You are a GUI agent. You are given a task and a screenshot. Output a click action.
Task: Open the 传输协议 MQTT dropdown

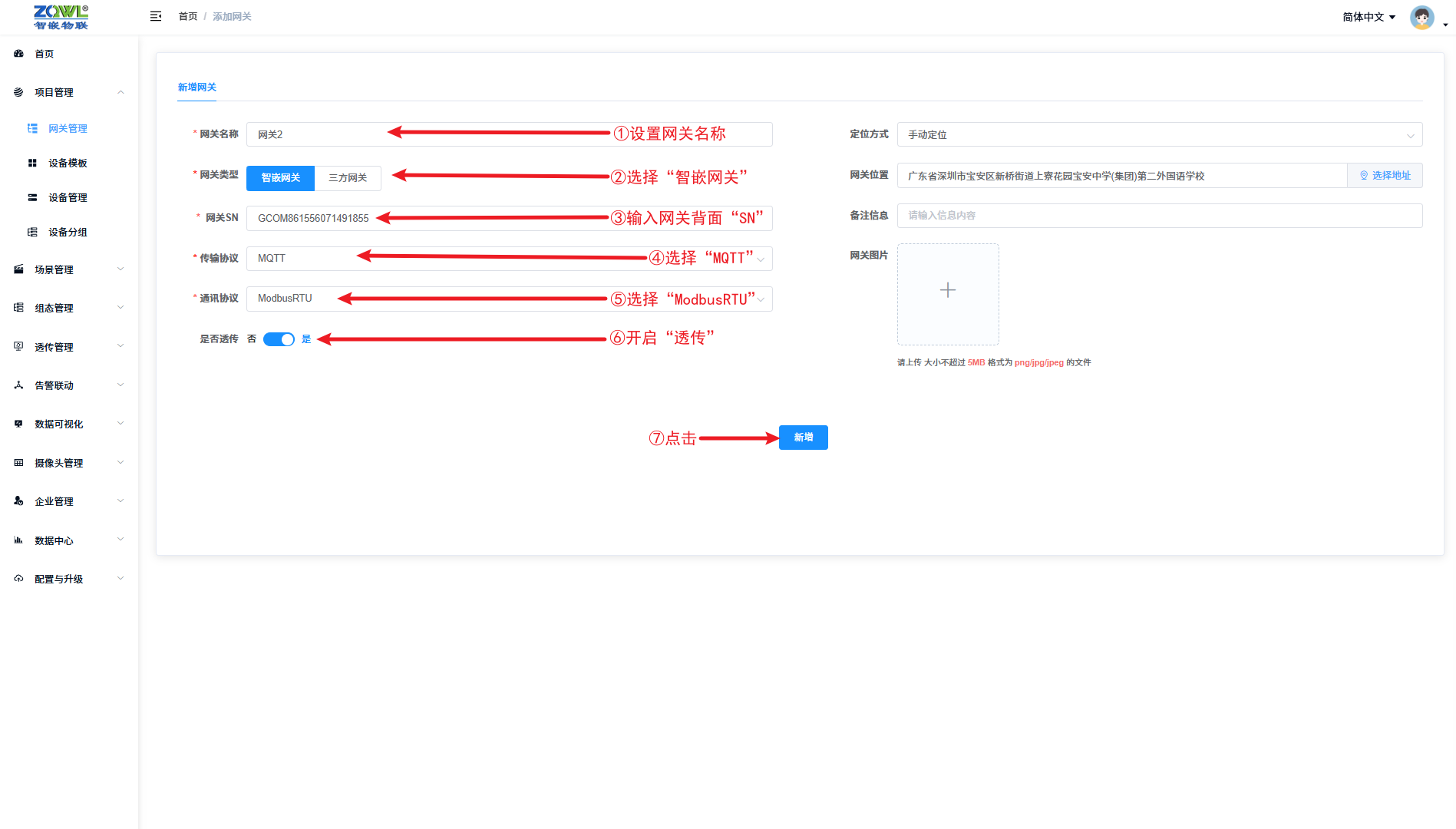point(509,259)
